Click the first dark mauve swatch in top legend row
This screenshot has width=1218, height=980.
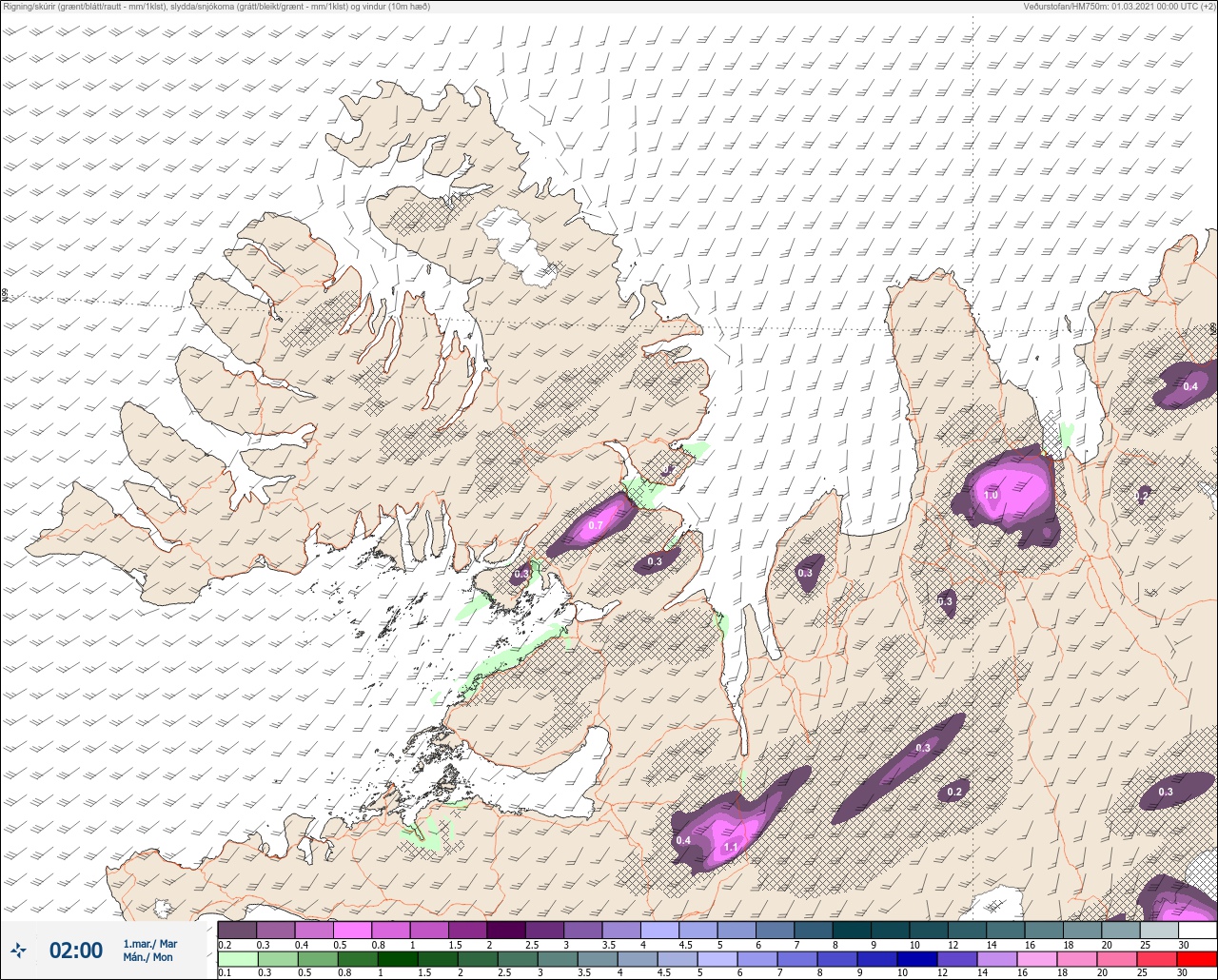point(237,930)
